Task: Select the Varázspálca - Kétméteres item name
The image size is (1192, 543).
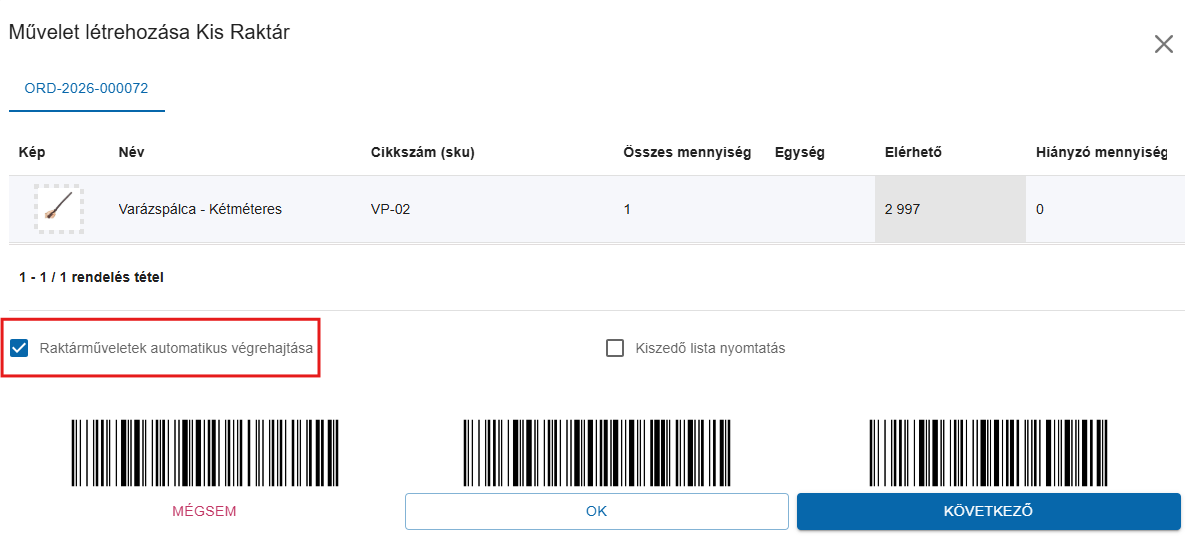Action: click(x=200, y=210)
